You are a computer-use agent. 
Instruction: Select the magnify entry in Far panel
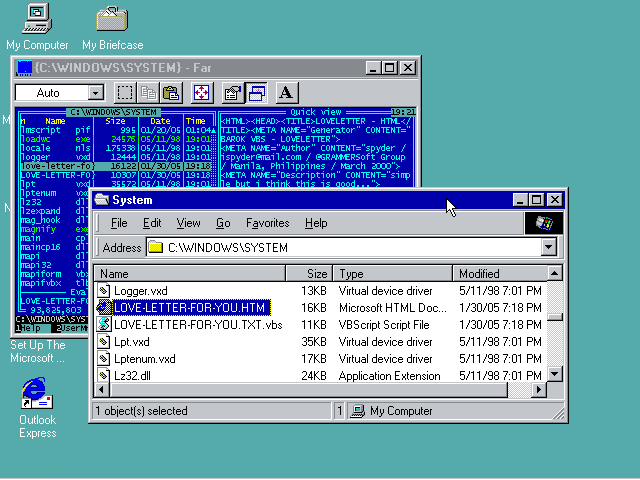pos(55,229)
